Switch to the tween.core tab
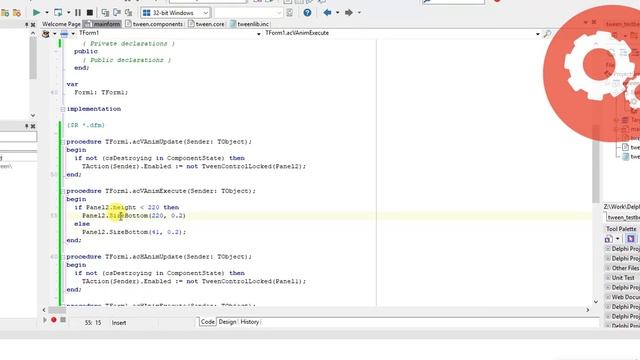Viewport: 640px width, 360px height. [207, 24]
